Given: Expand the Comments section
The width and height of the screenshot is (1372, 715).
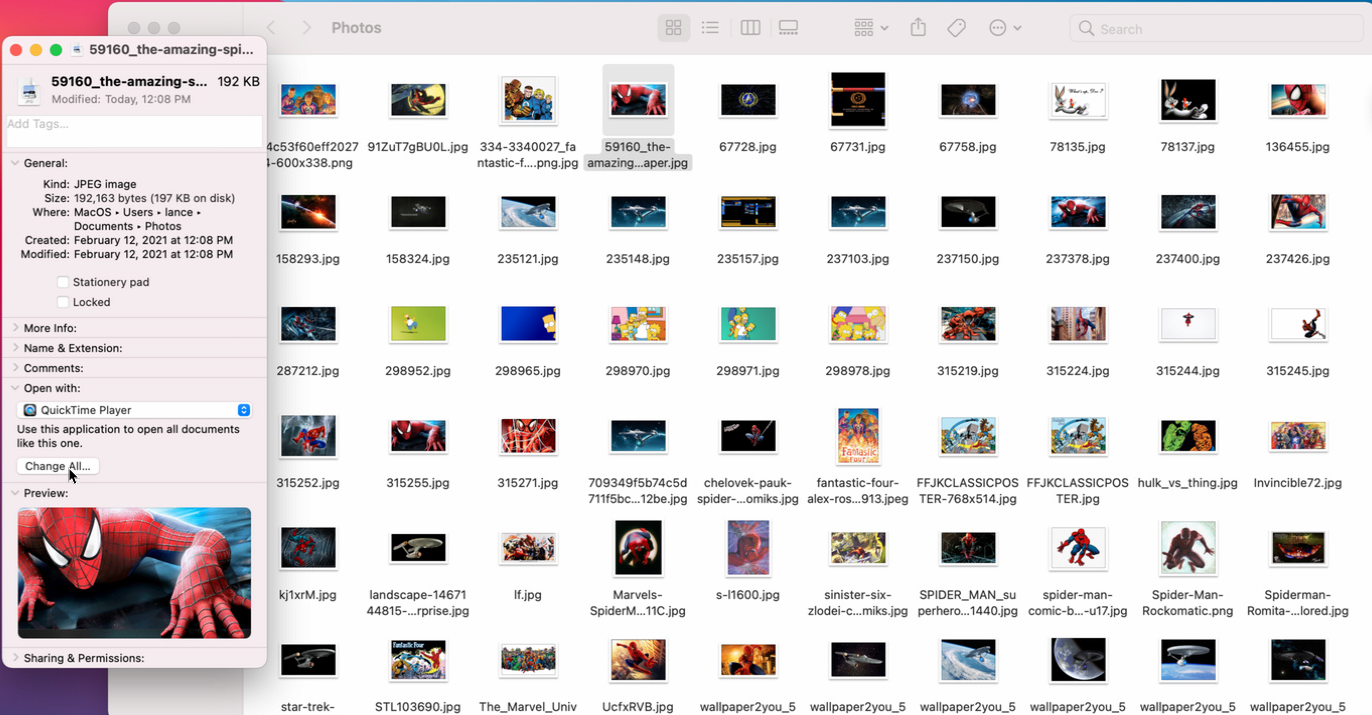Looking at the screenshot, I should click(15, 368).
